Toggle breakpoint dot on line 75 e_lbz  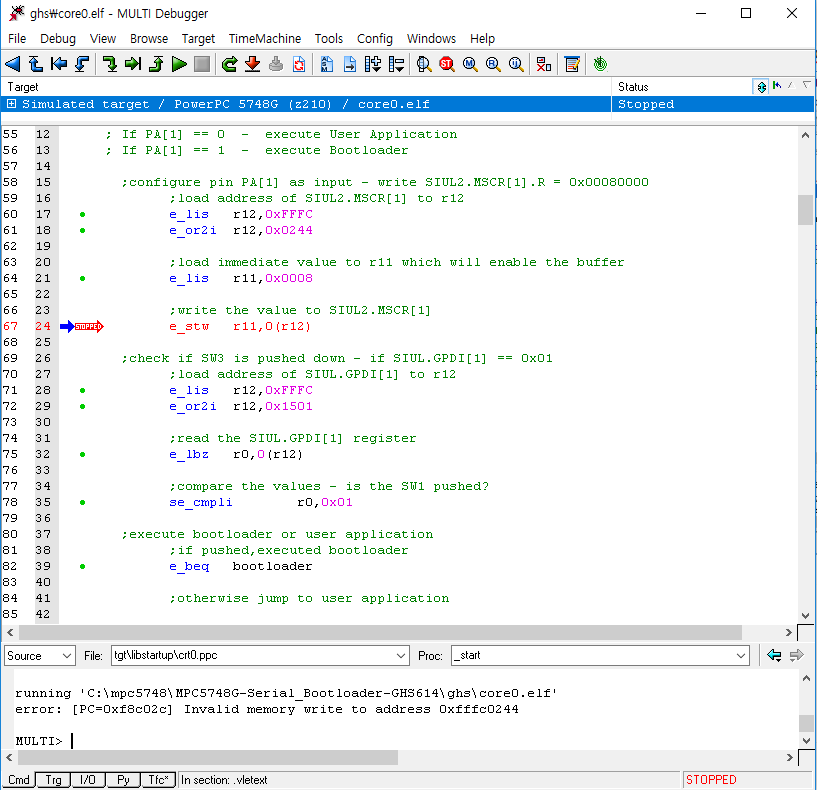click(82, 454)
